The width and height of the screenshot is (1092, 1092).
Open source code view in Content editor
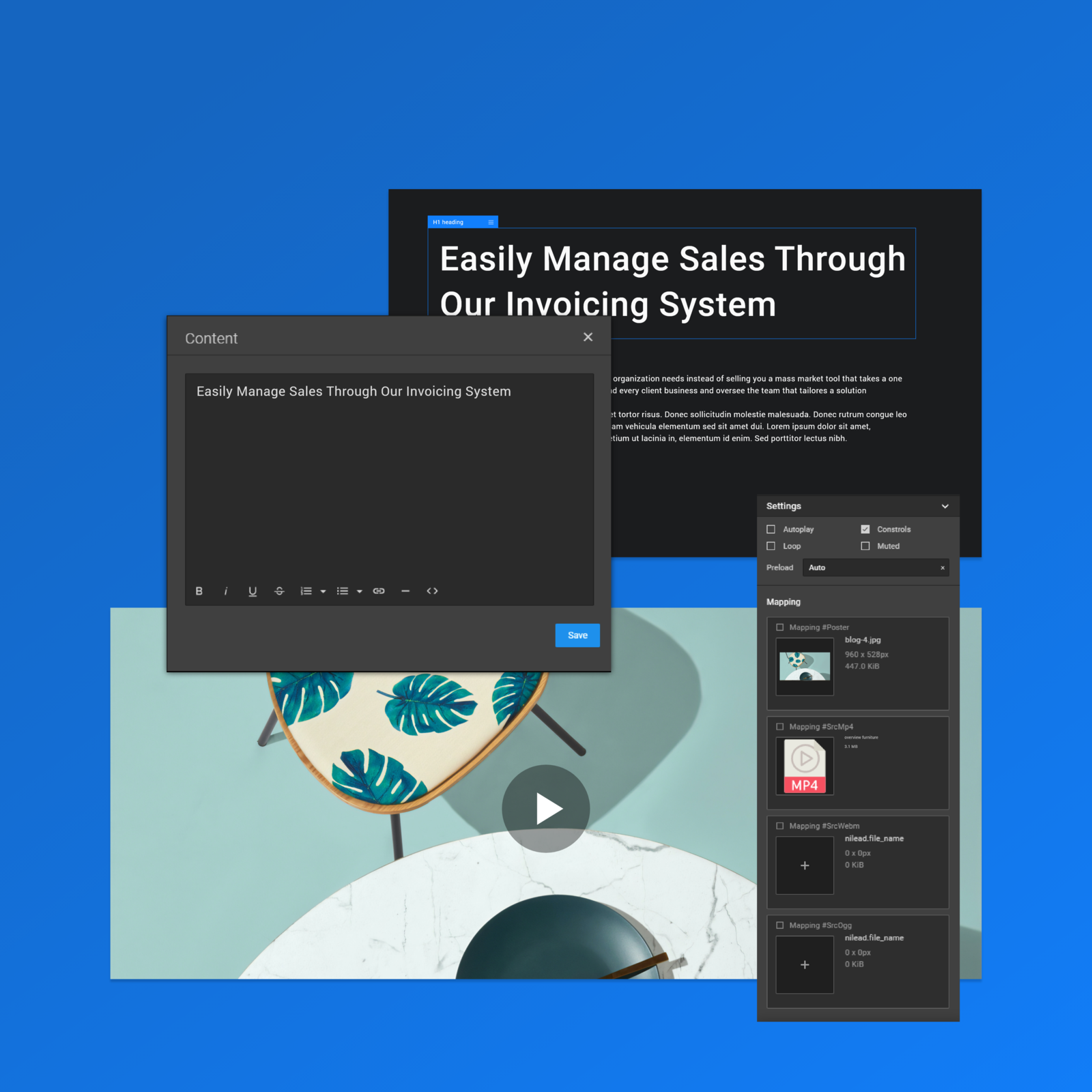[x=432, y=591]
